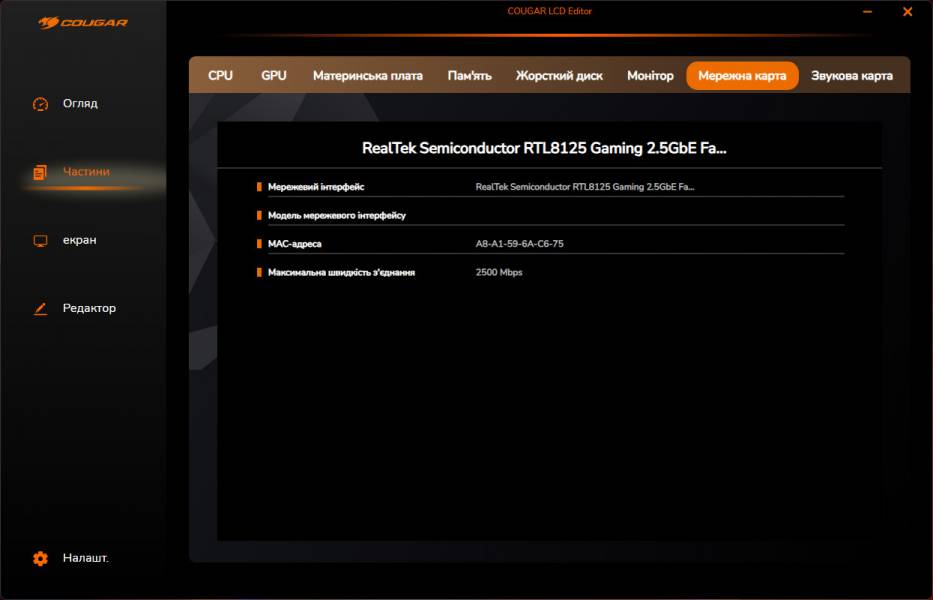
Task: Go to the екран section
Action: pos(80,241)
